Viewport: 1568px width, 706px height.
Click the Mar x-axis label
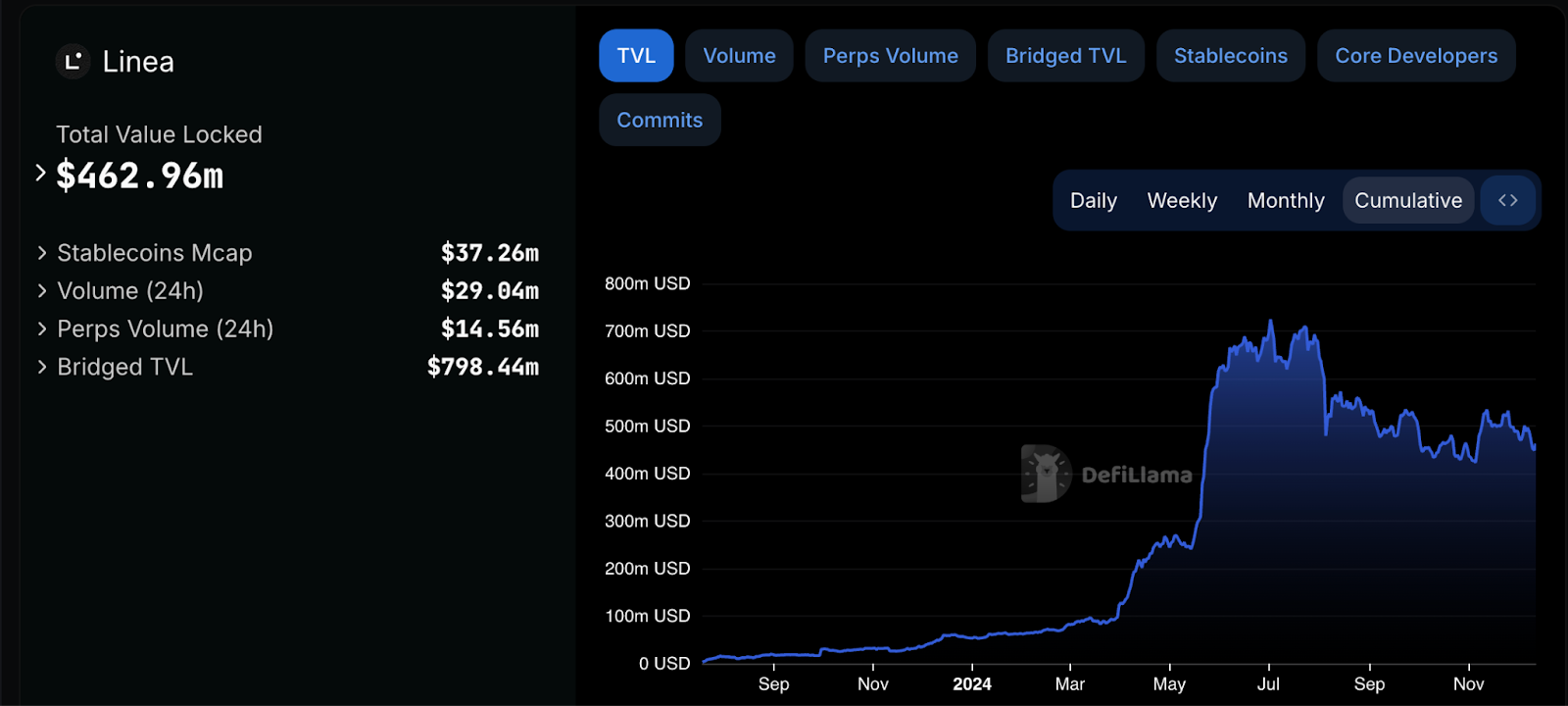[1069, 684]
